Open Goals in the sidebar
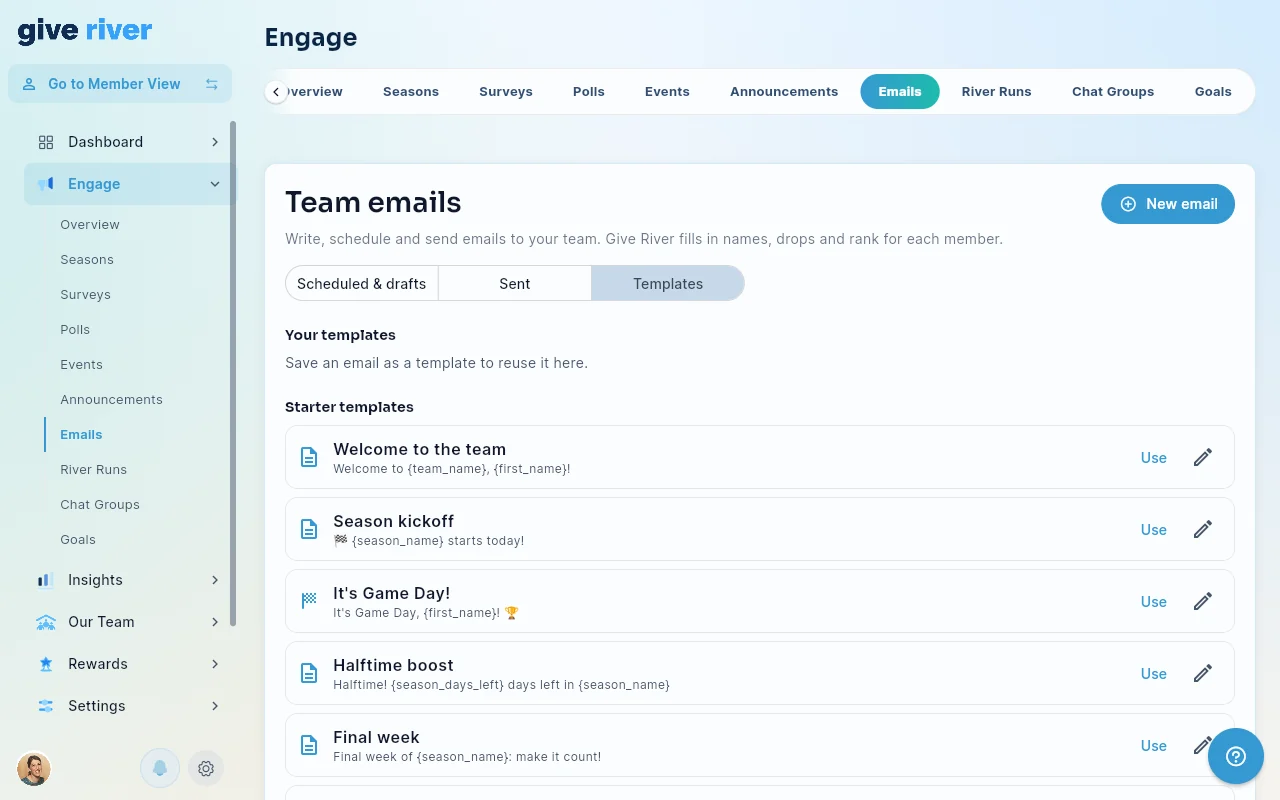 [x=78, y=539]
